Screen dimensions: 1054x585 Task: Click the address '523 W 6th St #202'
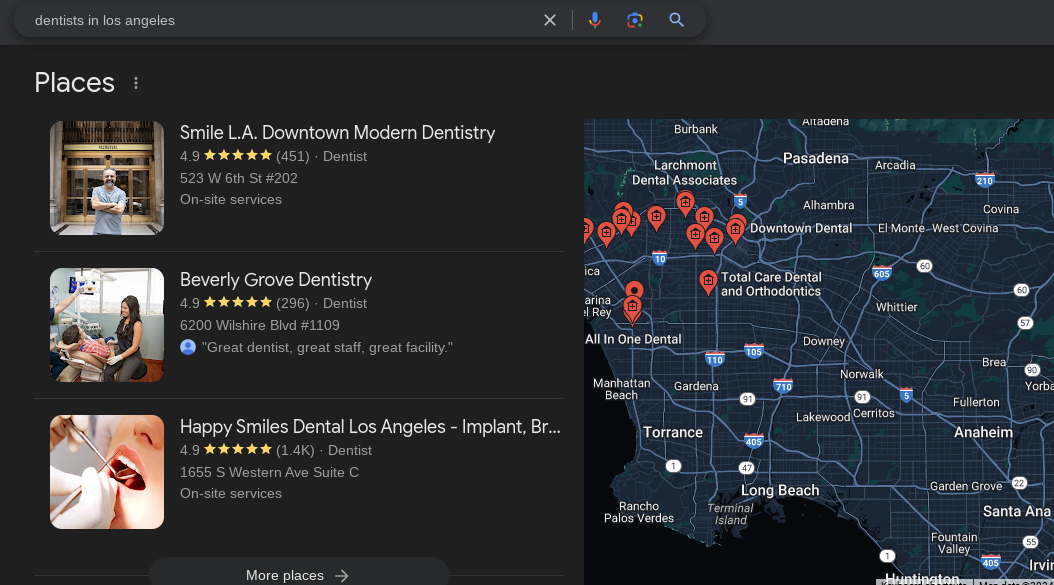[239, 178]
